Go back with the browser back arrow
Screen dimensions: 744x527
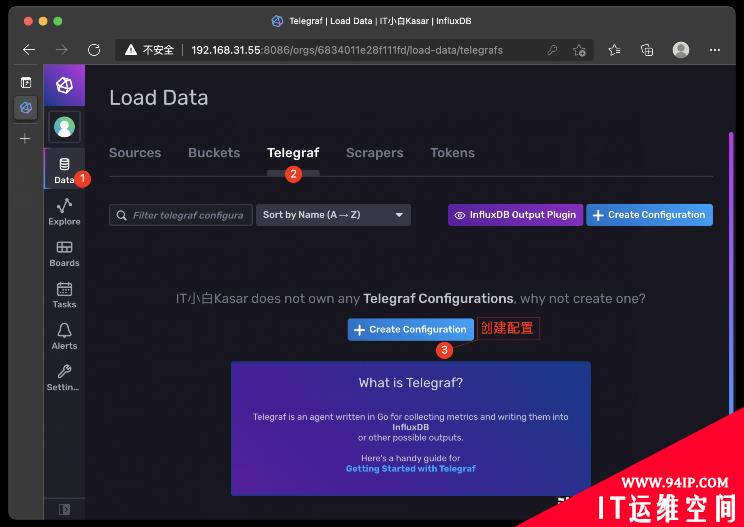[29, 50]
